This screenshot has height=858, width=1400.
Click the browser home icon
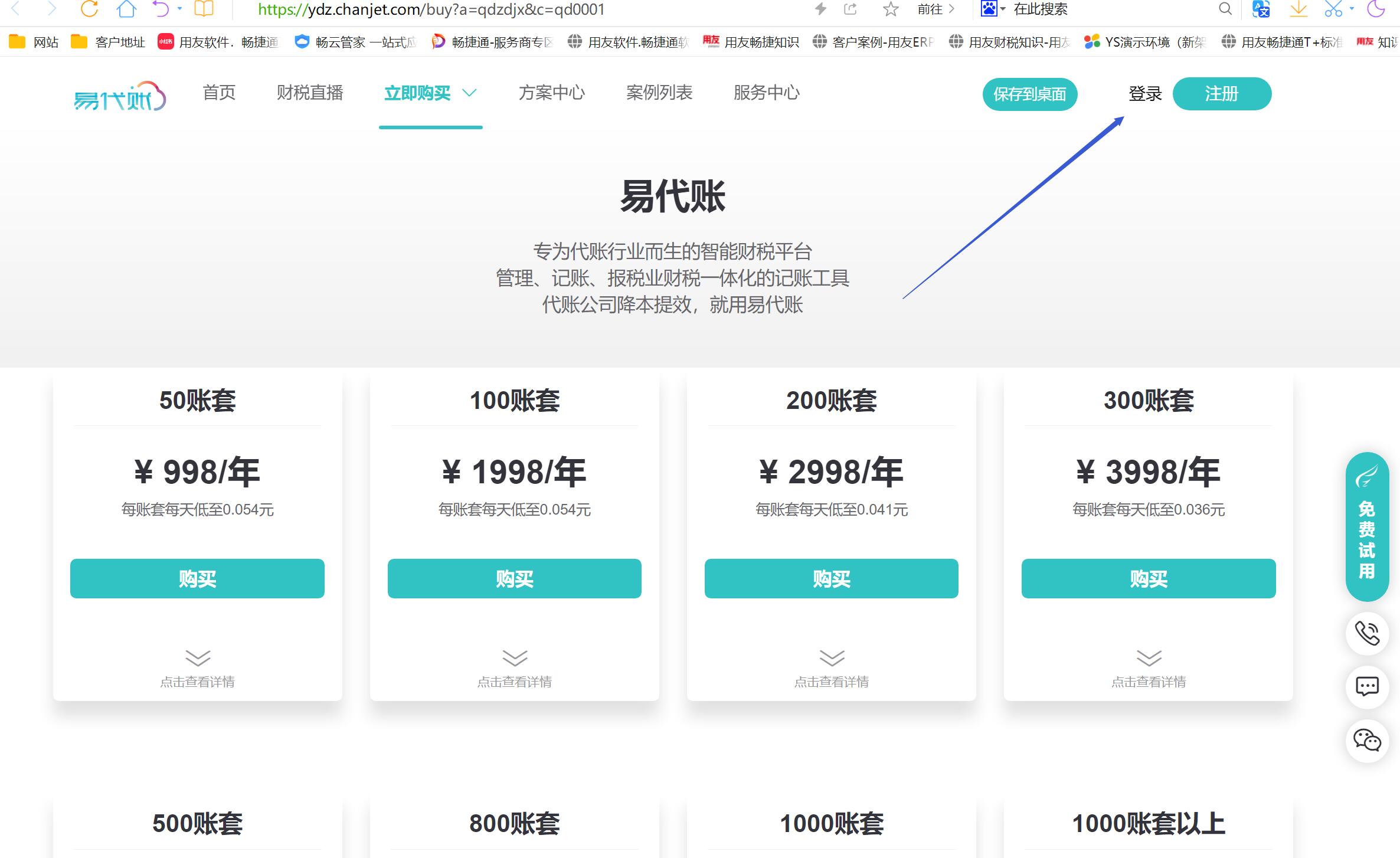126,9
